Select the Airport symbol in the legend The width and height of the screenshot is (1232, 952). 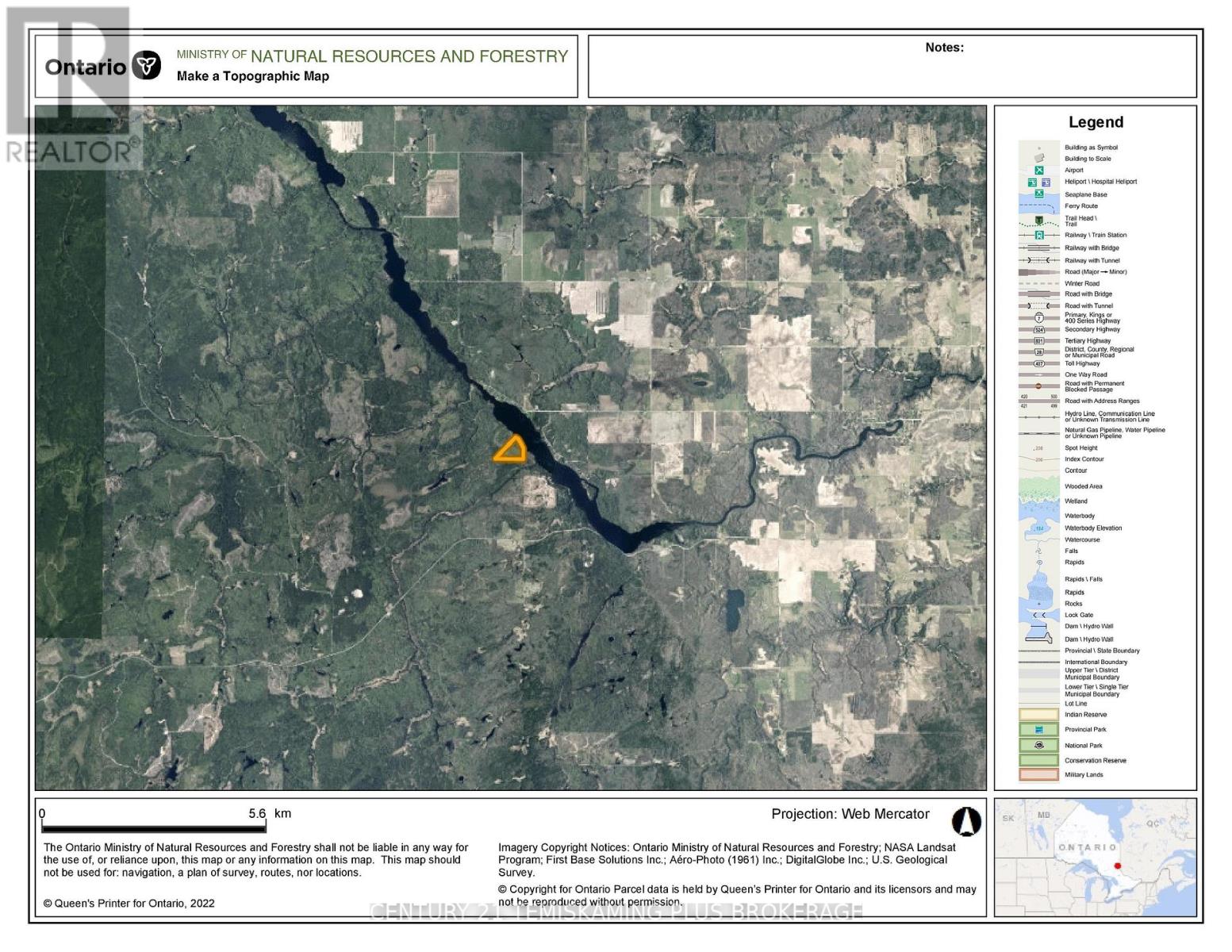click(x=1039, y=170)
